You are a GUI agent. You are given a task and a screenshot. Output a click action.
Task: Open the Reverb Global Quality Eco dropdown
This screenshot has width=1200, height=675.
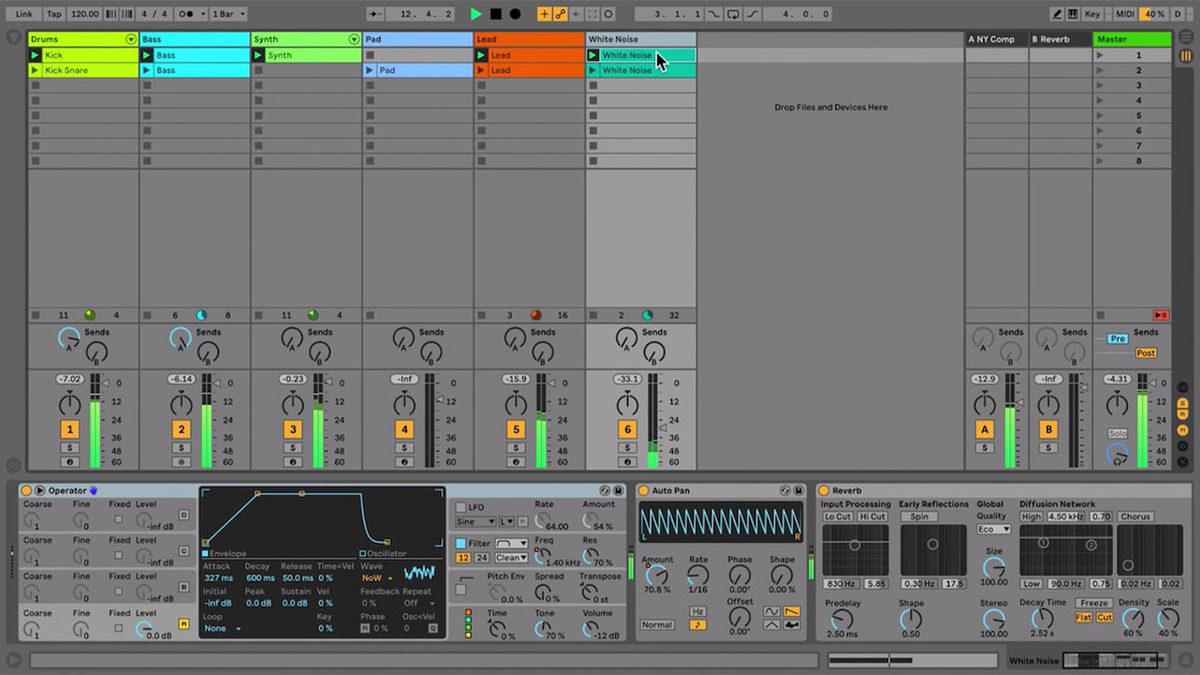click(994, 529)
